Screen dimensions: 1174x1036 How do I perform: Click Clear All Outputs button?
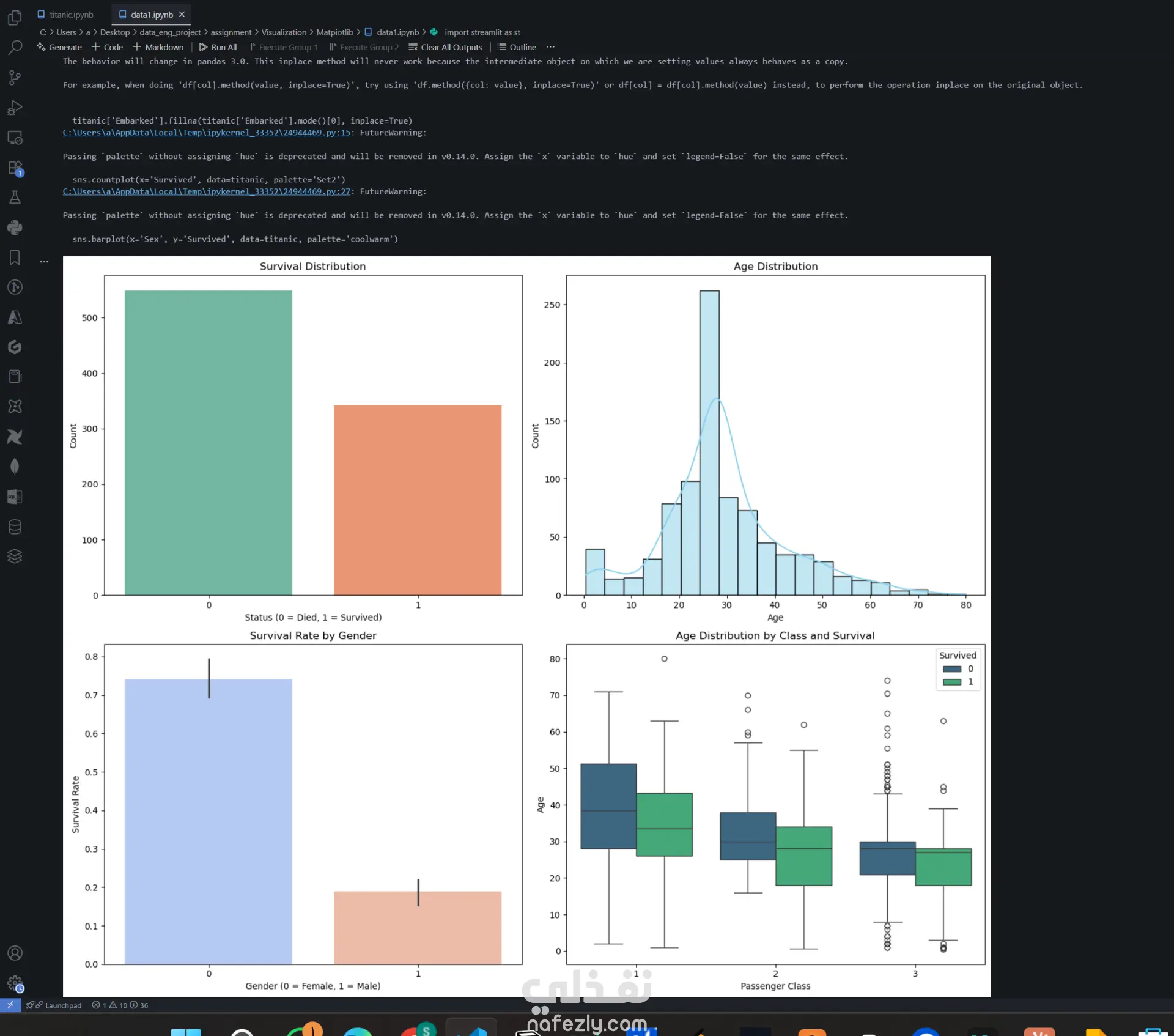tap(445, 47)
